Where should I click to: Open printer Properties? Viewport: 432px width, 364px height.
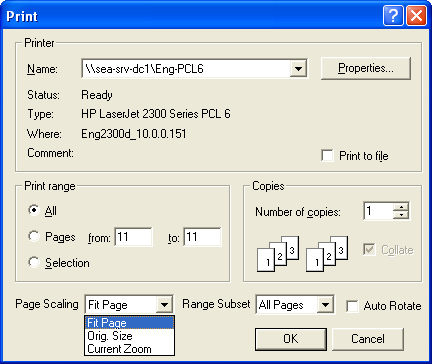pyautogui.click(x=366, y=68)
